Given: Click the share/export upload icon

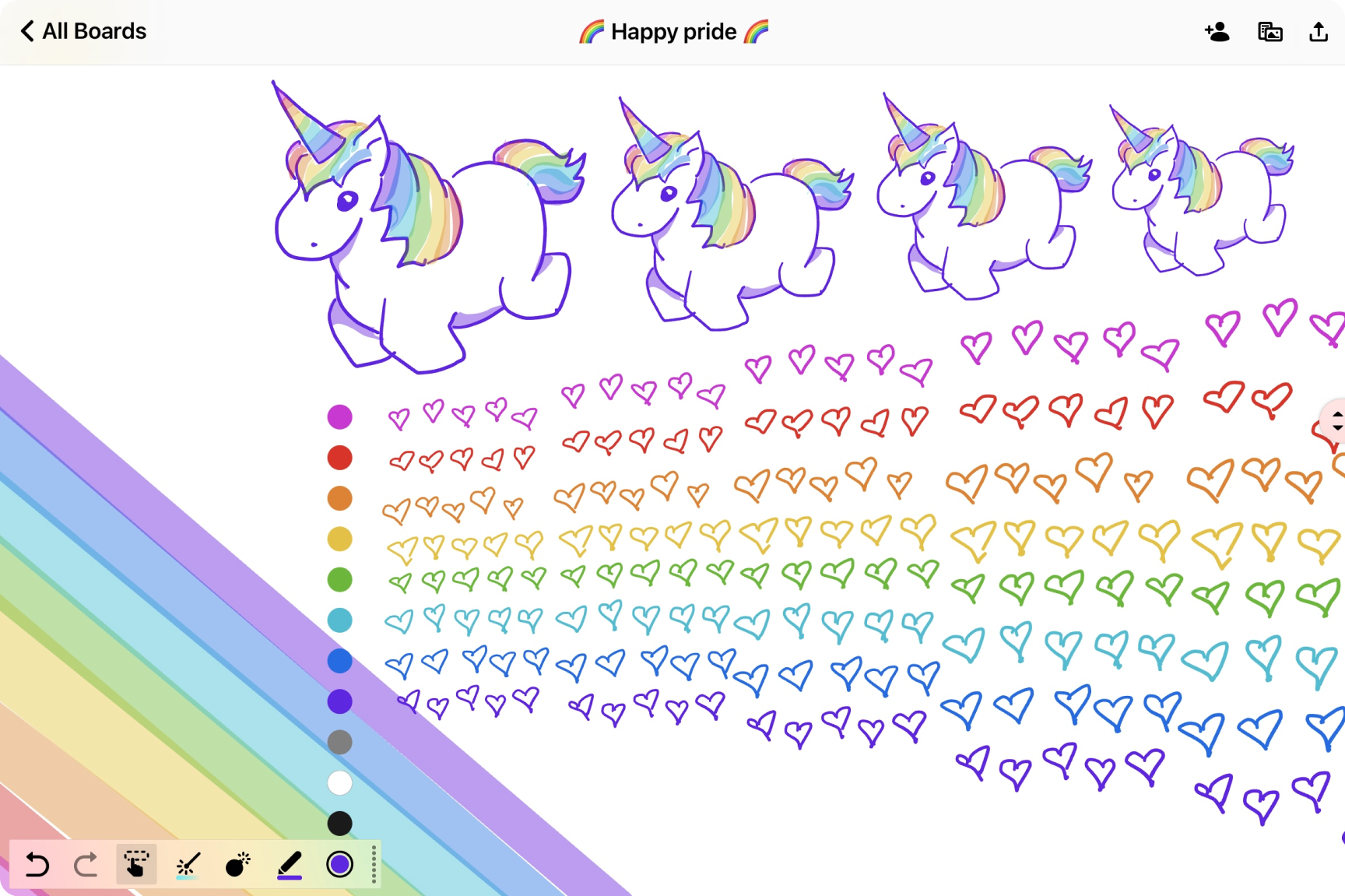Looking at the screenshot, I should coord(1318,32).
